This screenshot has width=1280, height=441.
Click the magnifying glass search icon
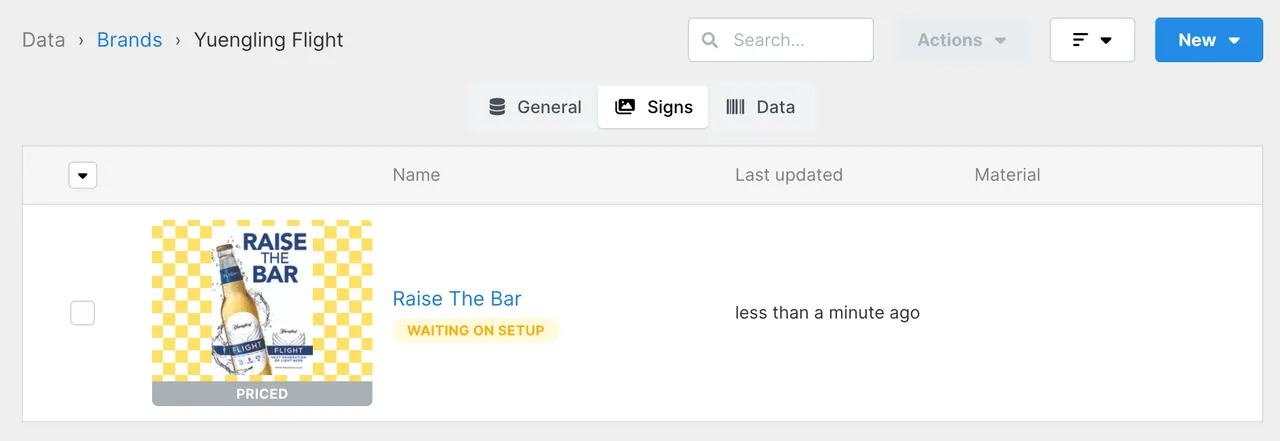[x=710, y=40]
